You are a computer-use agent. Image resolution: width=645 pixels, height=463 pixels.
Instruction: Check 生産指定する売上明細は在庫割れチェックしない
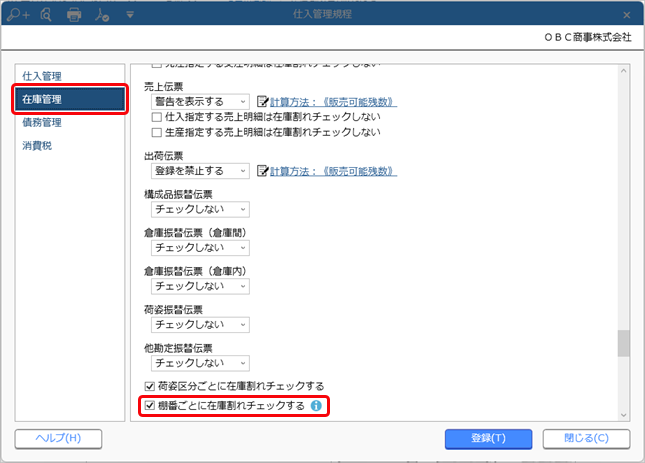(156, 132)
